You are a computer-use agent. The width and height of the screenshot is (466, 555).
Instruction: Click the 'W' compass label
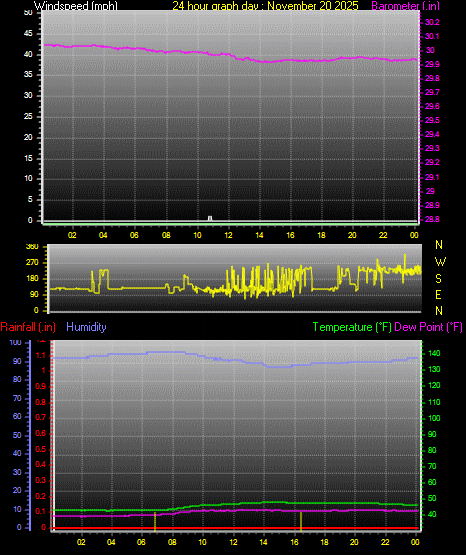coord(440,262)
